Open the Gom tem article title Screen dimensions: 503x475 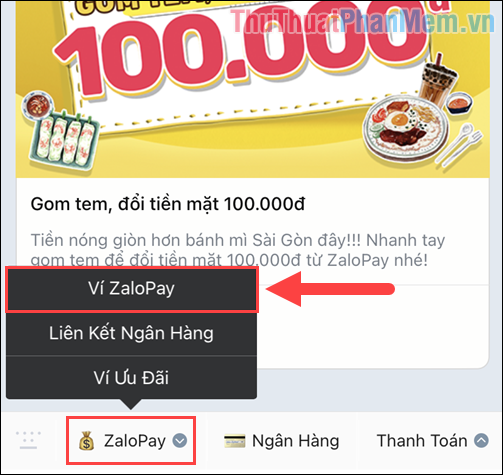click(168, 204)
